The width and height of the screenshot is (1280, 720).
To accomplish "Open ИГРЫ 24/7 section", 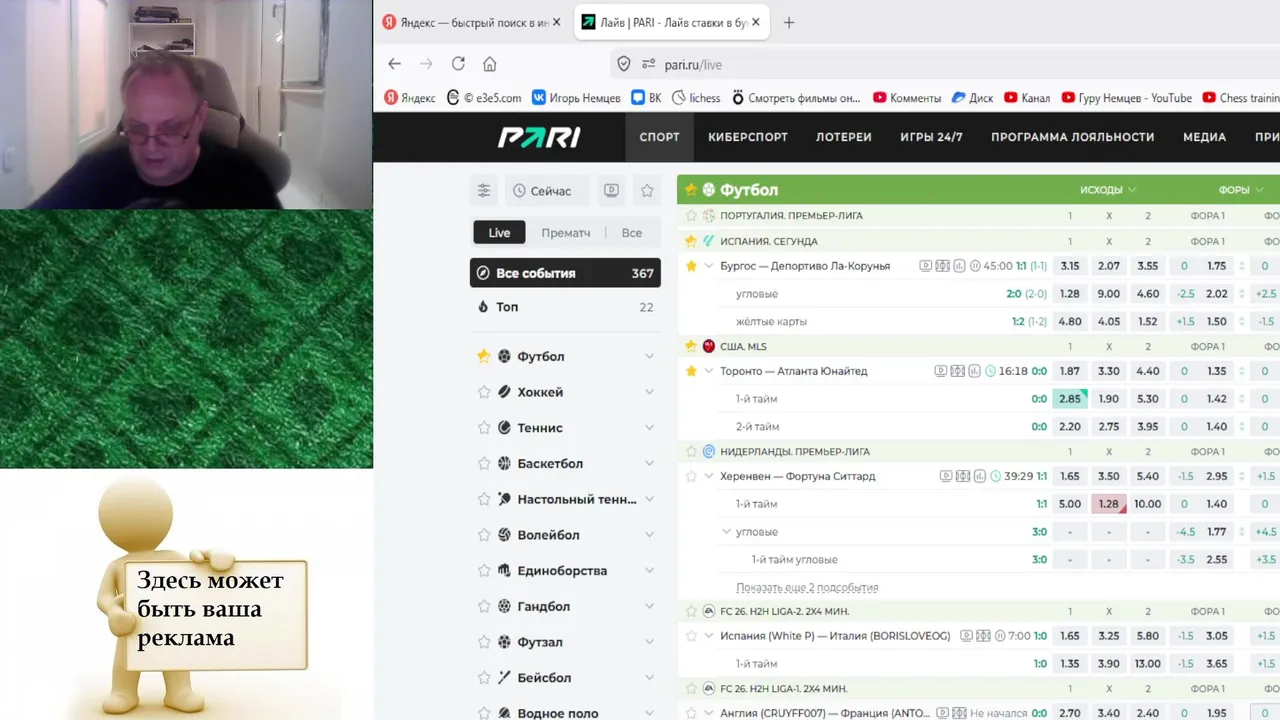I will pos(931,137).
